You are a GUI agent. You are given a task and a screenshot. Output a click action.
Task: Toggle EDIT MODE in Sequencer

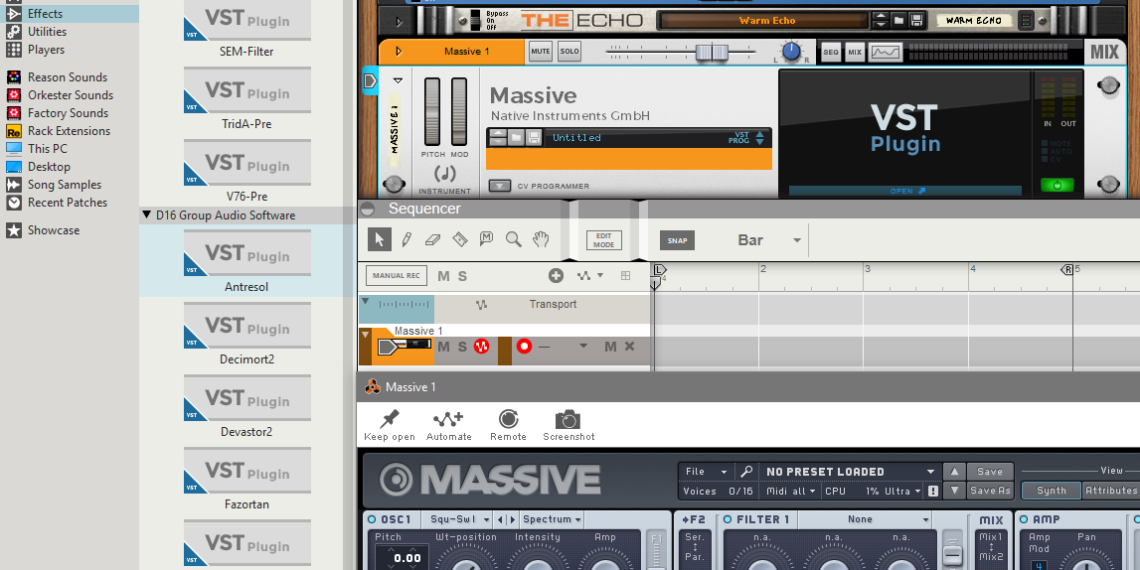[x=604, y=240]
